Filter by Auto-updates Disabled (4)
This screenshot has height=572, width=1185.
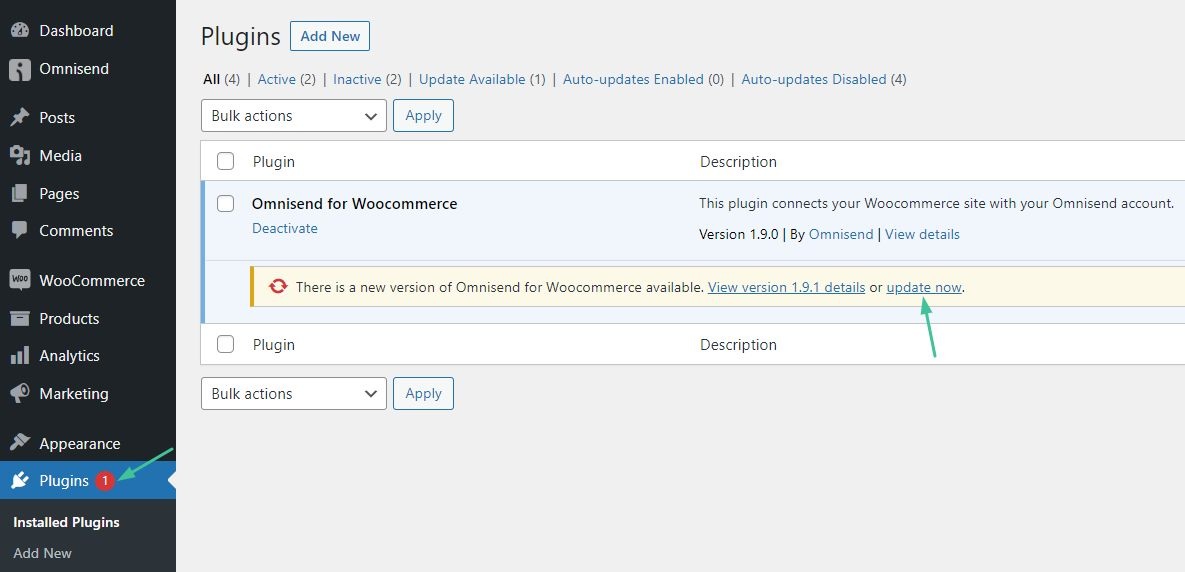pos(824,79)
